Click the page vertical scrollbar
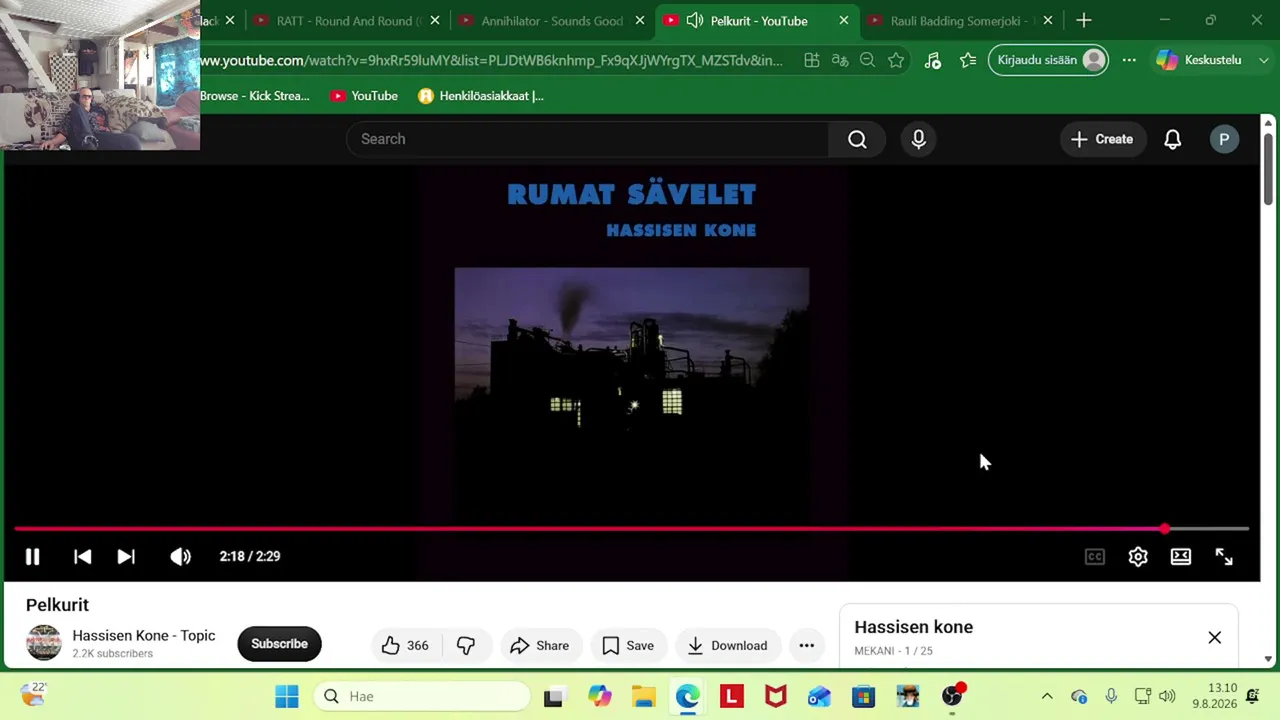Image resolution: width=1280 pixels, height=720 pixels. 1269,169
